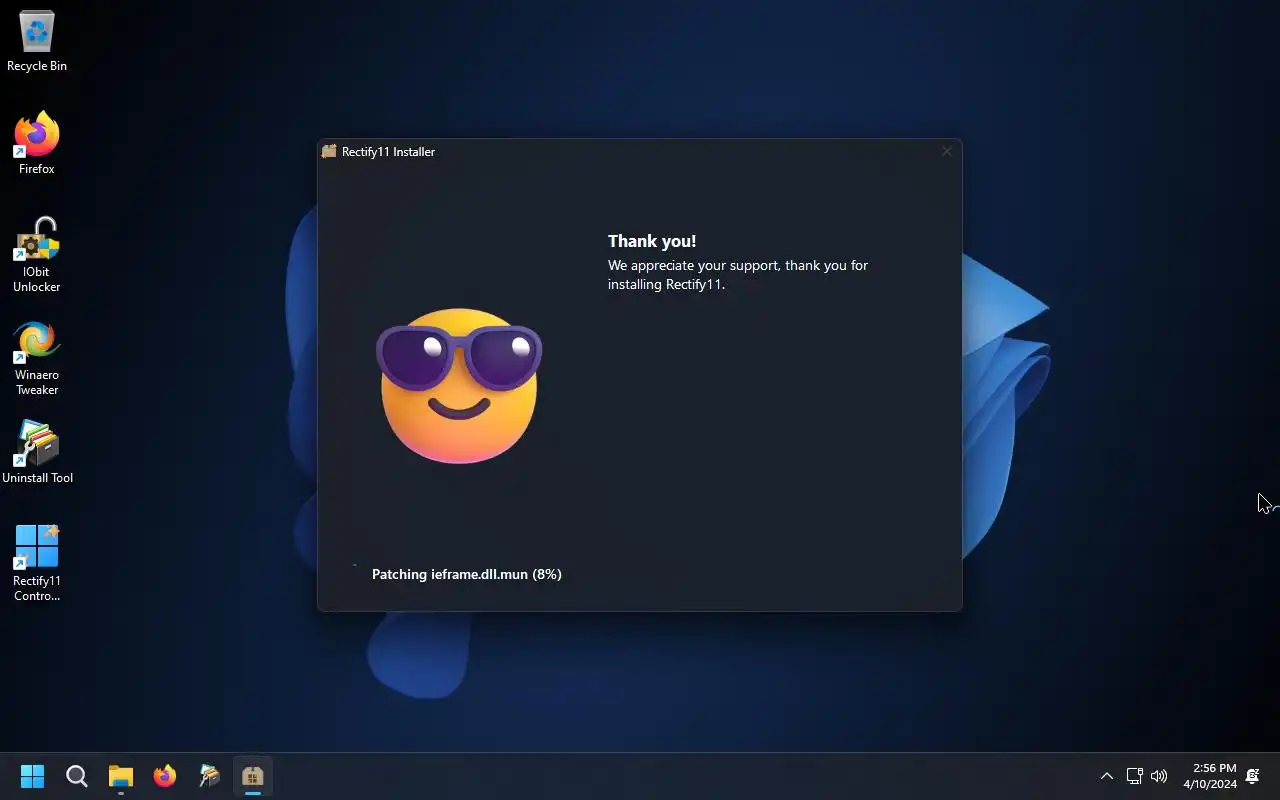Click the Firefox taskbar icon
The height and width of the screenshot is (800, 1280).
tap(165, 776)
